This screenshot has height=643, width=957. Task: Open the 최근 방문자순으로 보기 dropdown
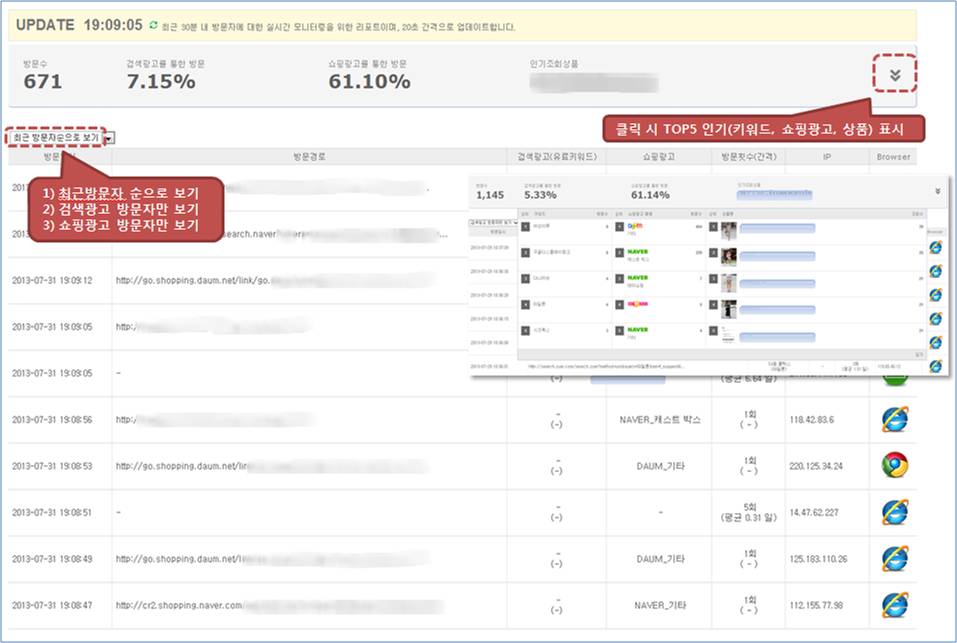click(108, 138)
